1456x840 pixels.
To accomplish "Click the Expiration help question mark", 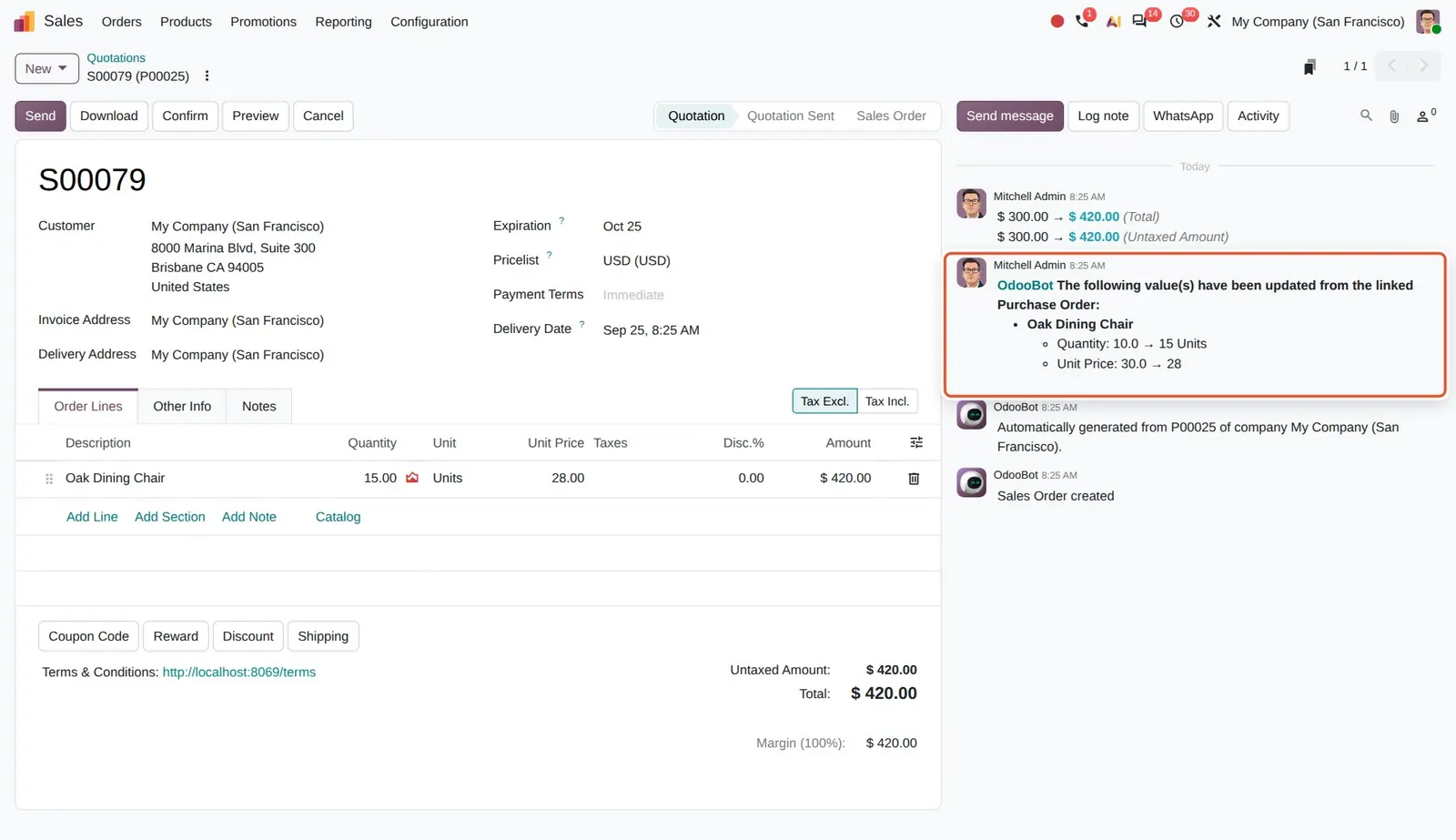I will pos(561,220).
